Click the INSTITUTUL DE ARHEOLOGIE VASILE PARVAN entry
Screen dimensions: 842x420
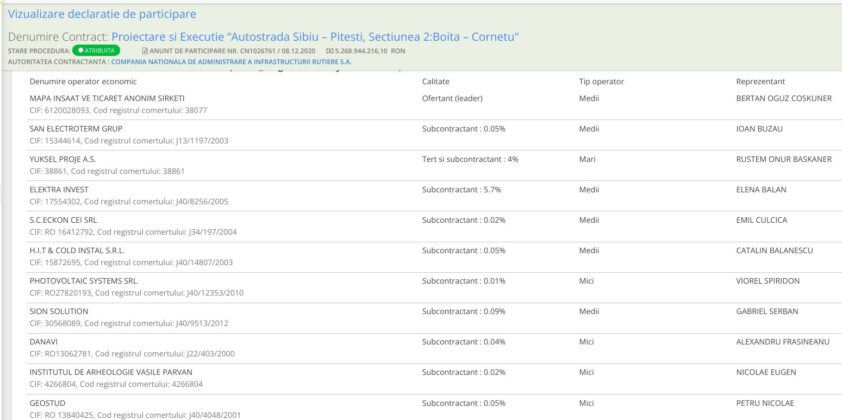(x=109, y=372)
